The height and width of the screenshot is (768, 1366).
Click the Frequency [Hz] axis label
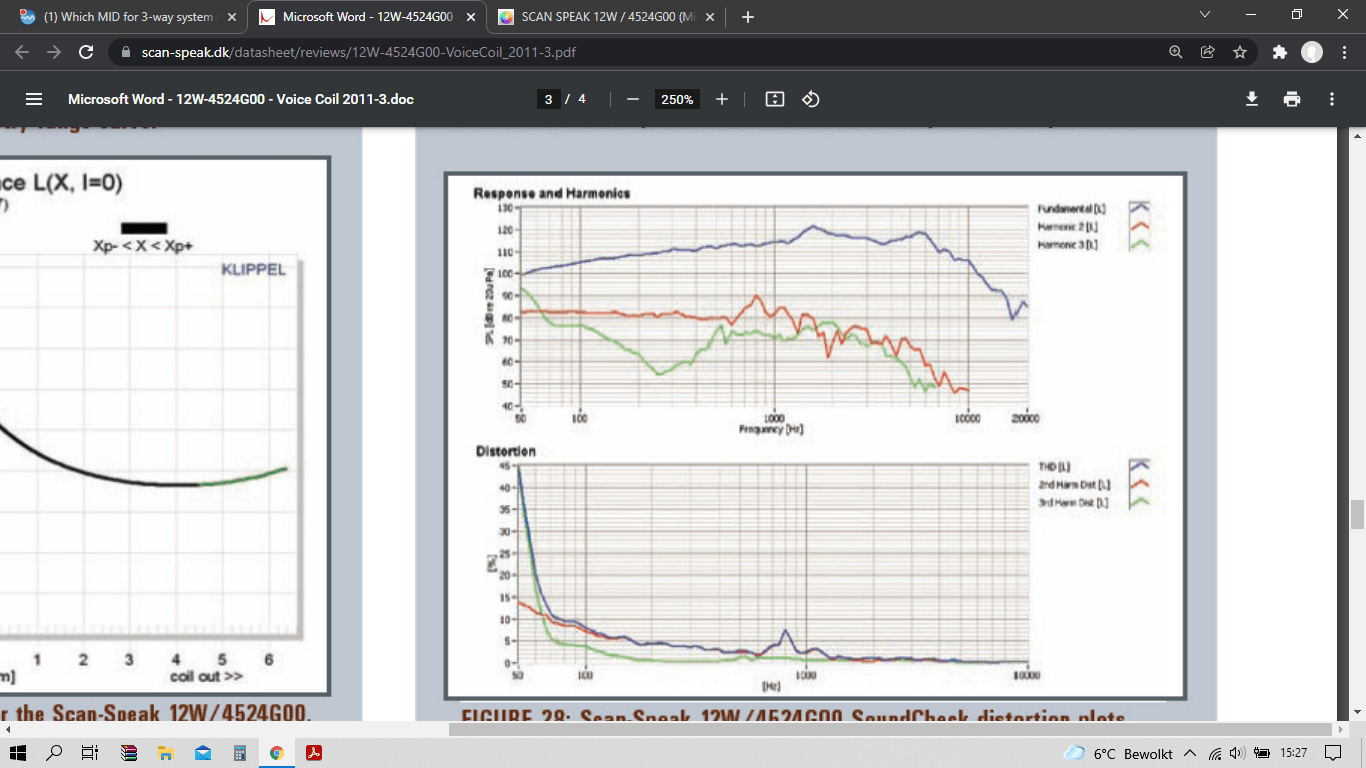coord(772,428)
